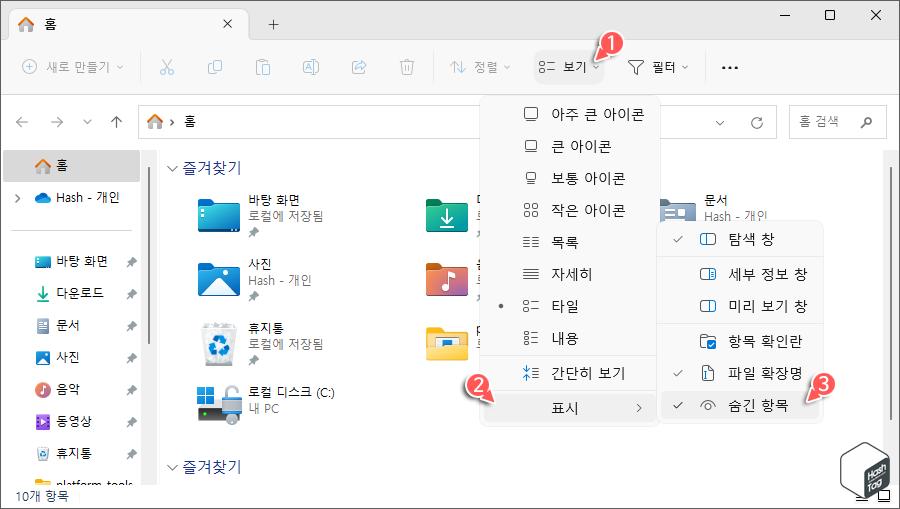Open the 표시 show submenu
The width and height of the screenshot is (900, 509).
coord(569,408)
